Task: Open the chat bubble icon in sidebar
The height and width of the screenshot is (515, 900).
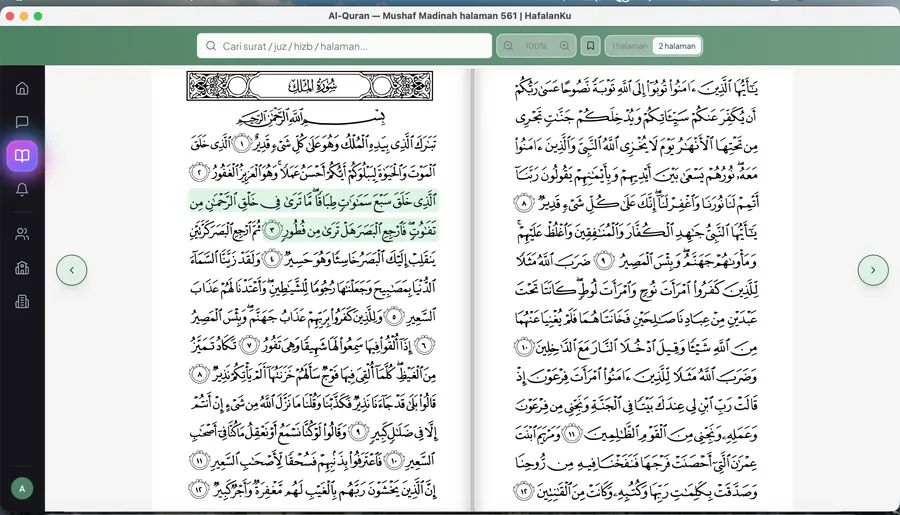Action: point(22,122)
